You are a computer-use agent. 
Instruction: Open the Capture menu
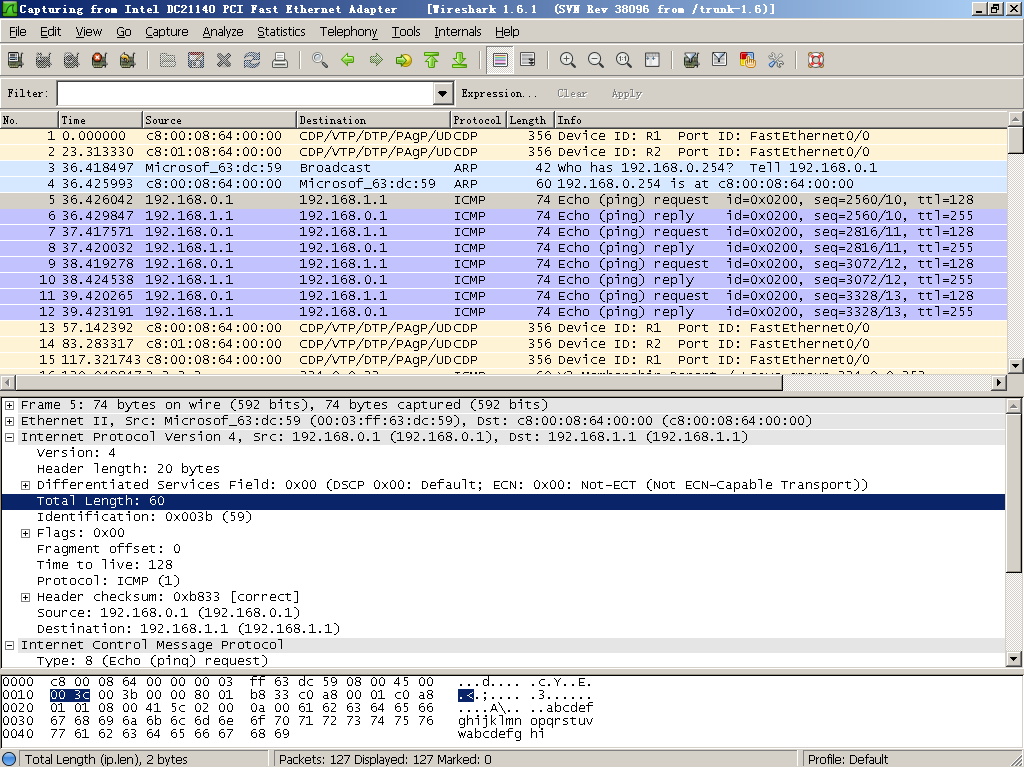(x=167, y=31)
